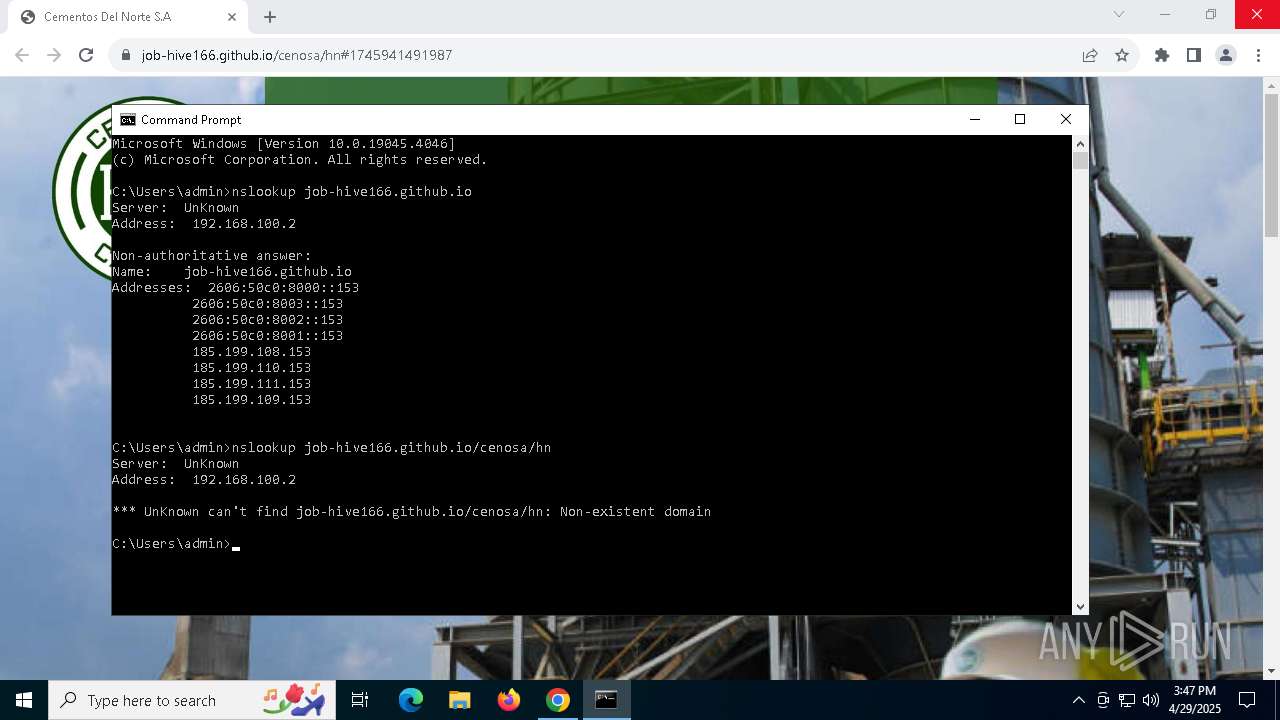Image resolution: width=1280 pixels, height=720 pixels.
Task: Click the Chrome address bar URL
Action: (x=297, y=55)
